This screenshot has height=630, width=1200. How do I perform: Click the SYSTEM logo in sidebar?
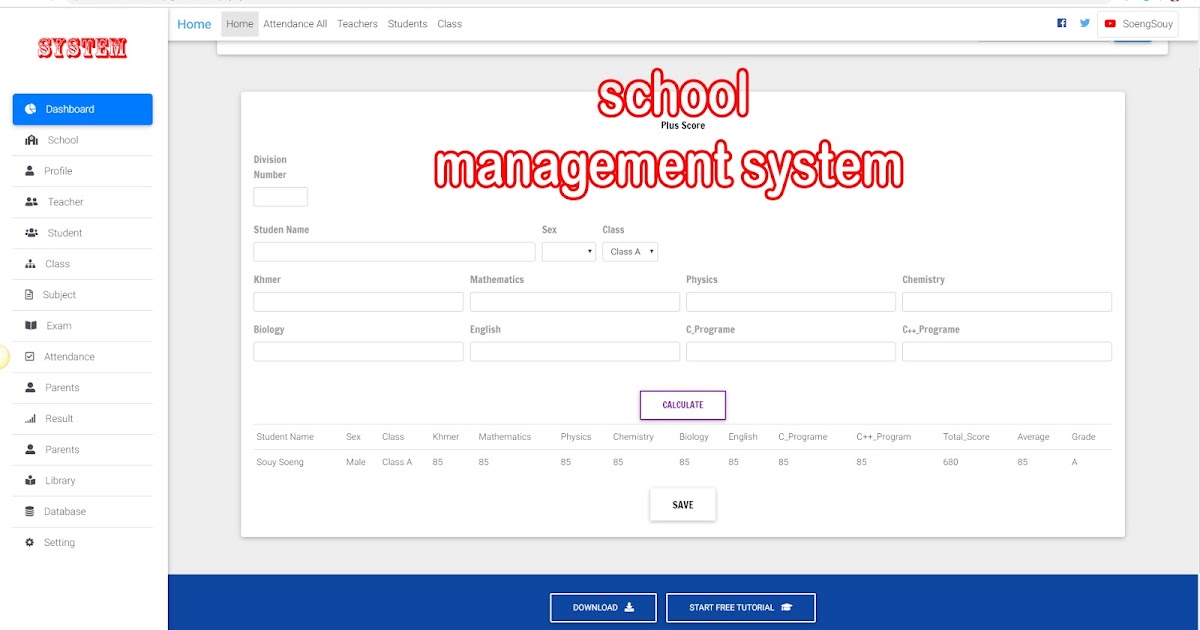(83, 48)
